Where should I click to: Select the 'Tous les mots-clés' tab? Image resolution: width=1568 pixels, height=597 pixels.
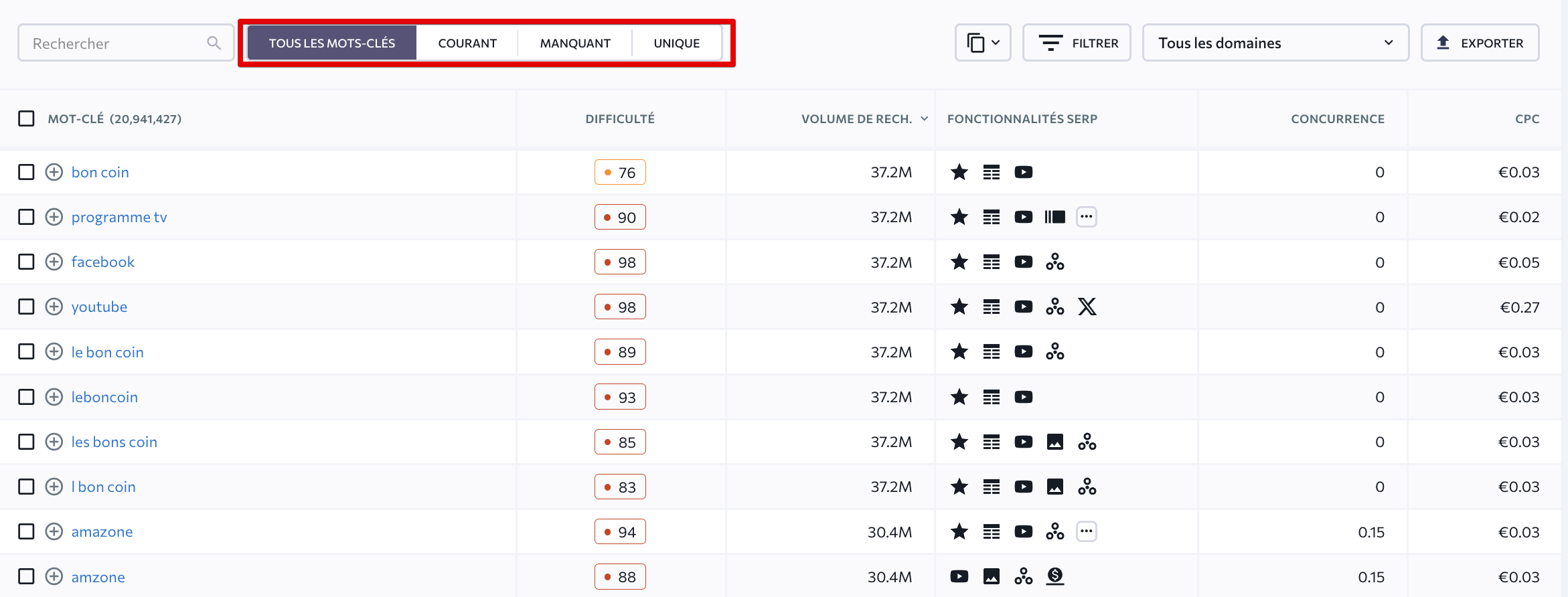(x=332, y=43)
